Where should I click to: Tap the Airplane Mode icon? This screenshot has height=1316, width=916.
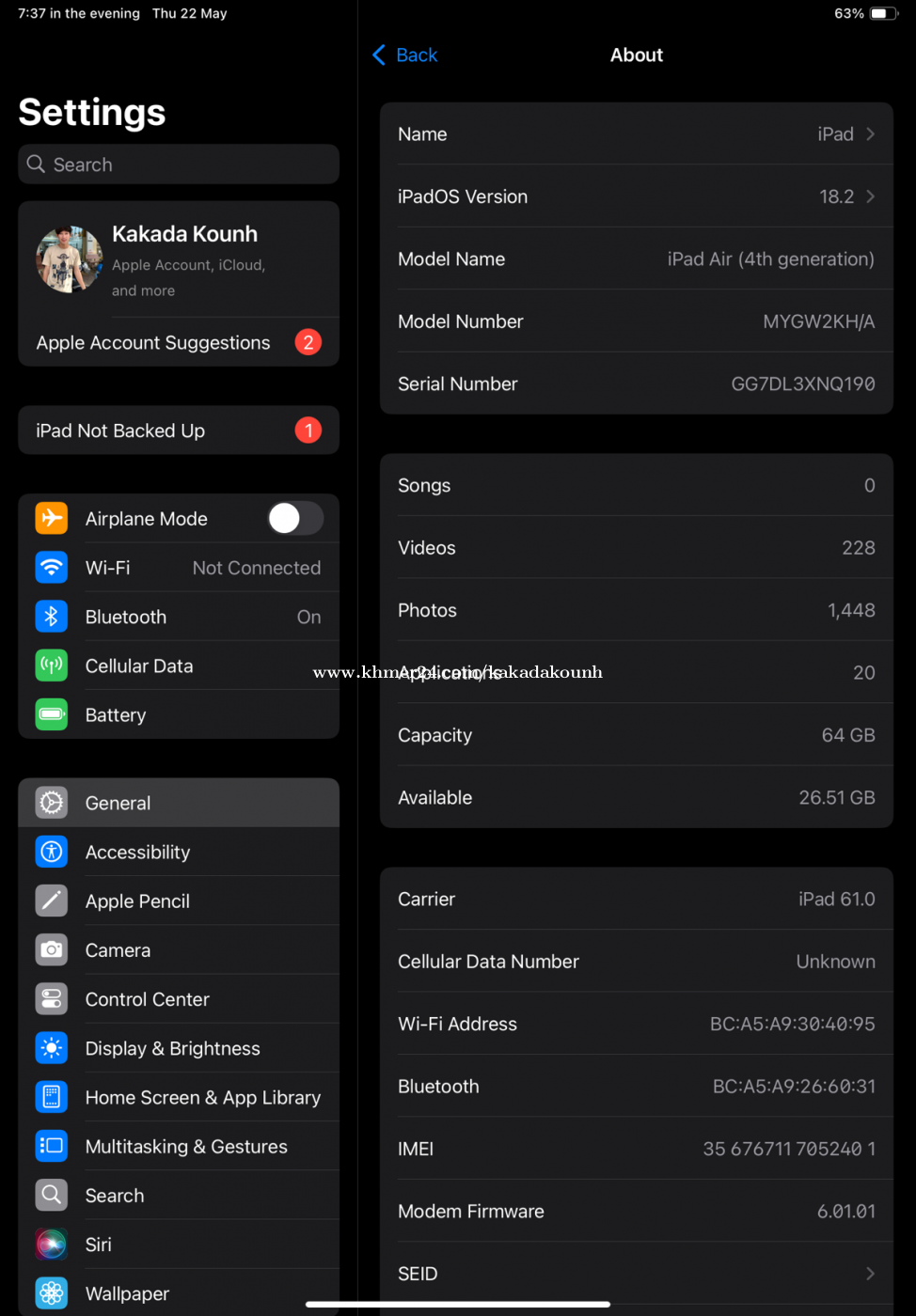[52, 518]
